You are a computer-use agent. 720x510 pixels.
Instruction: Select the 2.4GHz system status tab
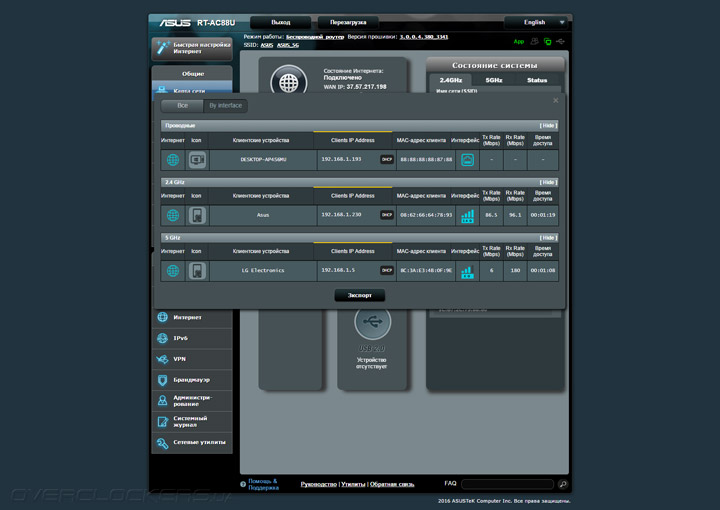[x=450, y=80]
